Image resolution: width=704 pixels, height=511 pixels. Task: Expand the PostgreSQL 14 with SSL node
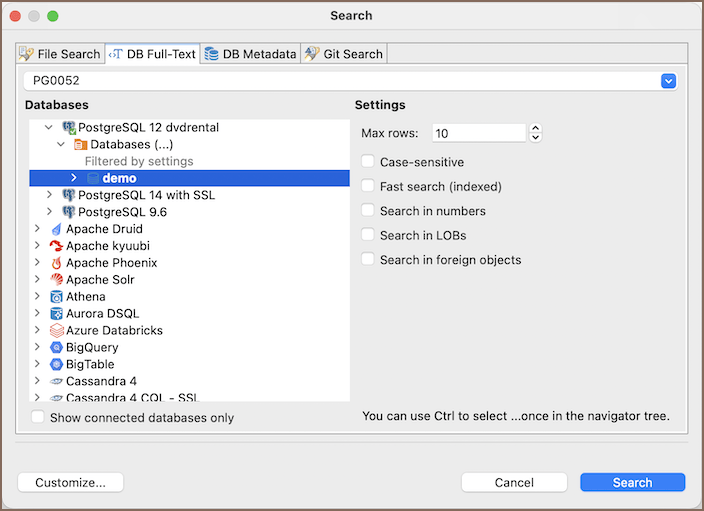[49, 195]
